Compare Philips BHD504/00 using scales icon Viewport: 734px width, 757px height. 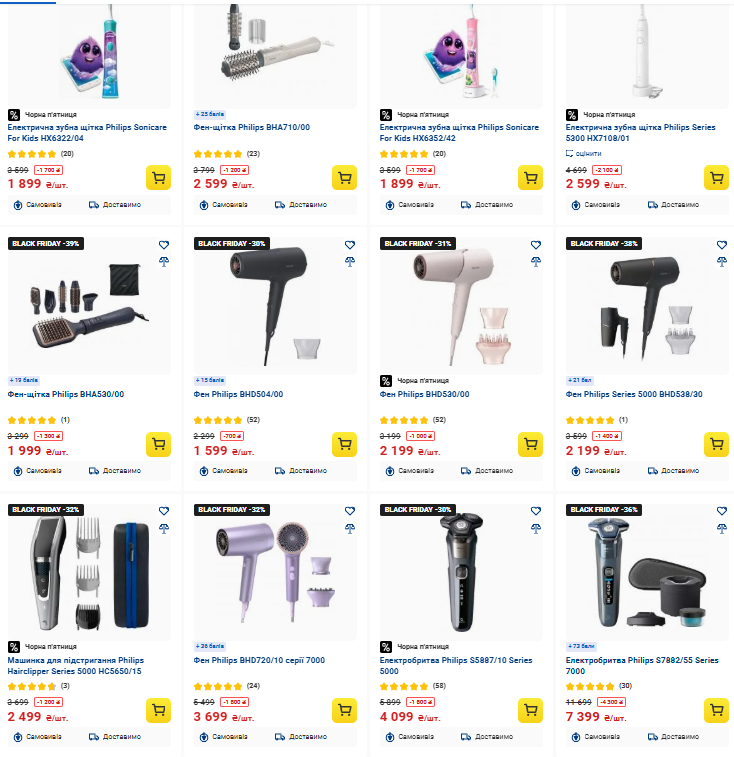[350, 262]
